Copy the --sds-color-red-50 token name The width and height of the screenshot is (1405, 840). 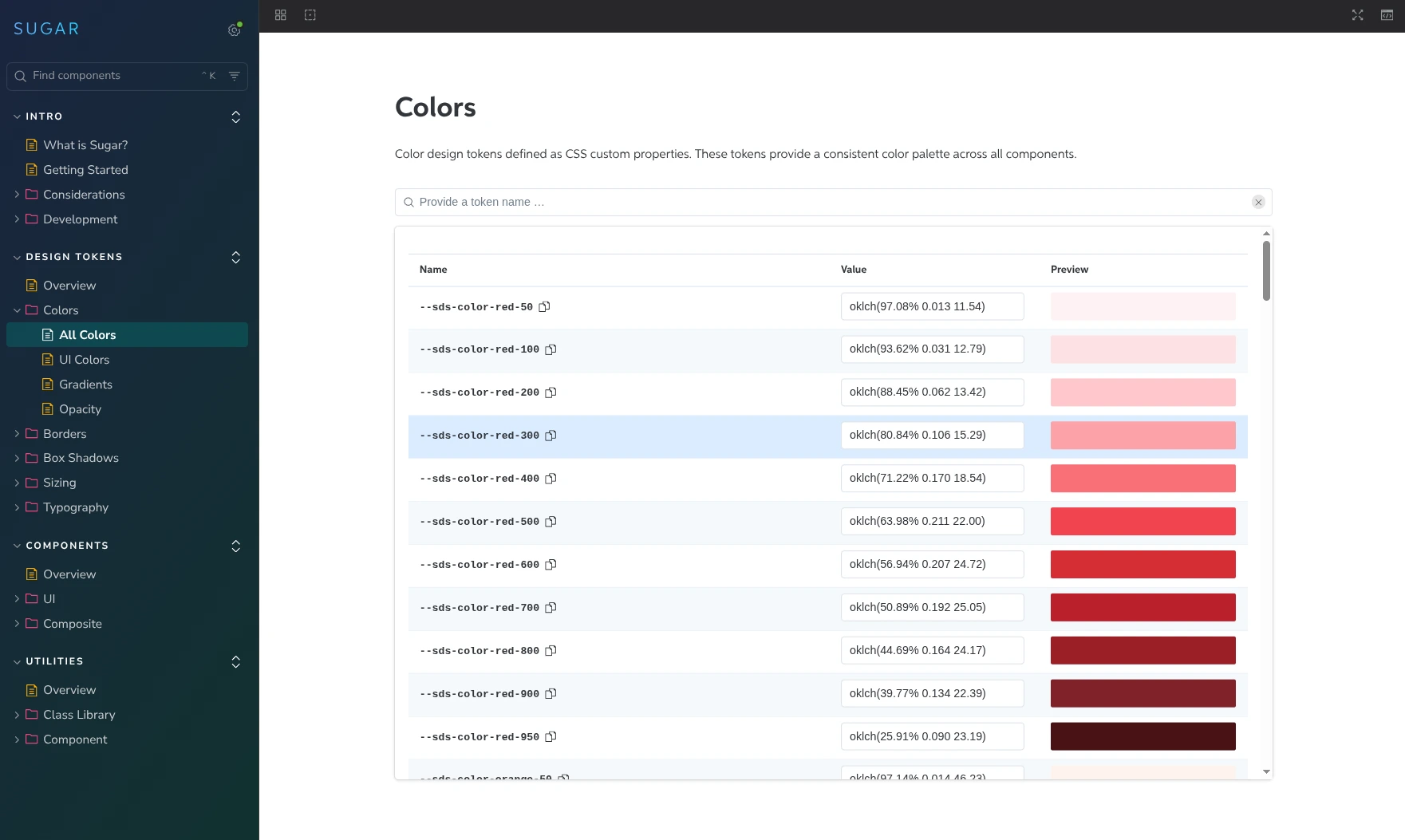pos(544,307)
